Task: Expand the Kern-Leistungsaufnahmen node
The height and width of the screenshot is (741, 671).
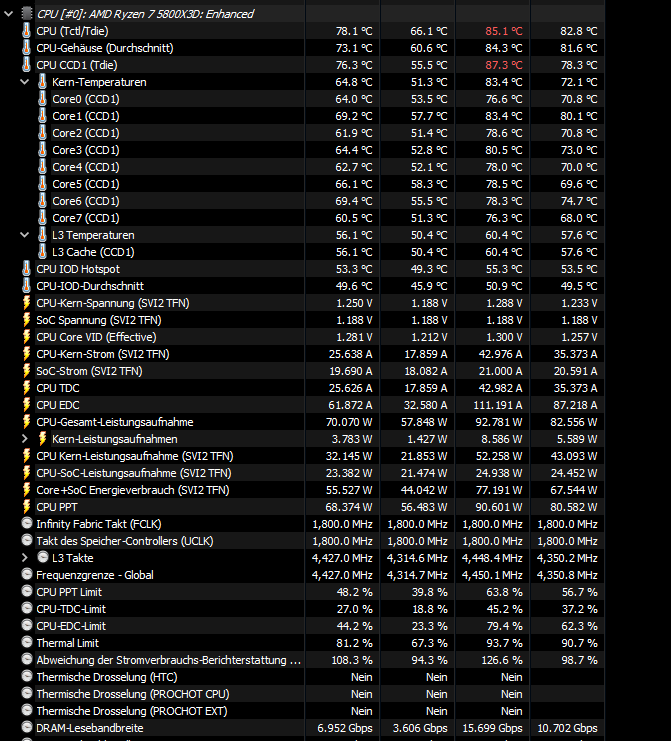Action: [25, 439]
